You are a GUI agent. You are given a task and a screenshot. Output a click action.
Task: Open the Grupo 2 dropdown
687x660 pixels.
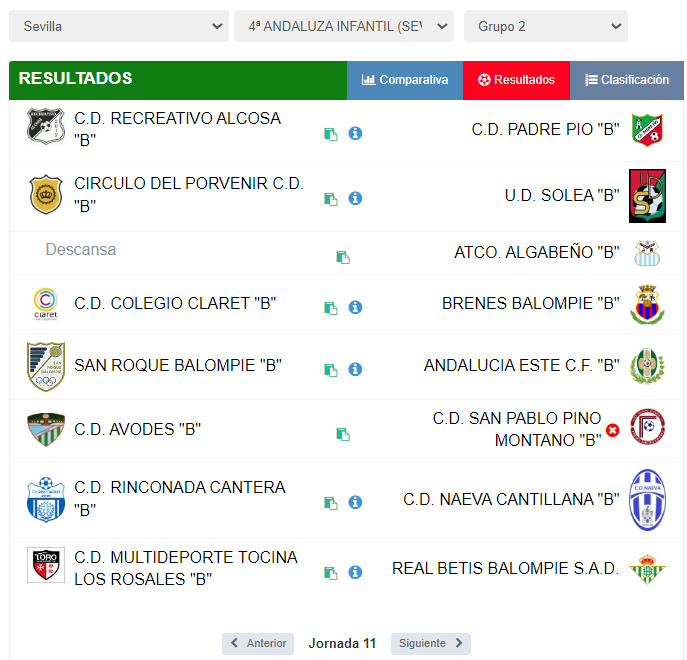545,26
